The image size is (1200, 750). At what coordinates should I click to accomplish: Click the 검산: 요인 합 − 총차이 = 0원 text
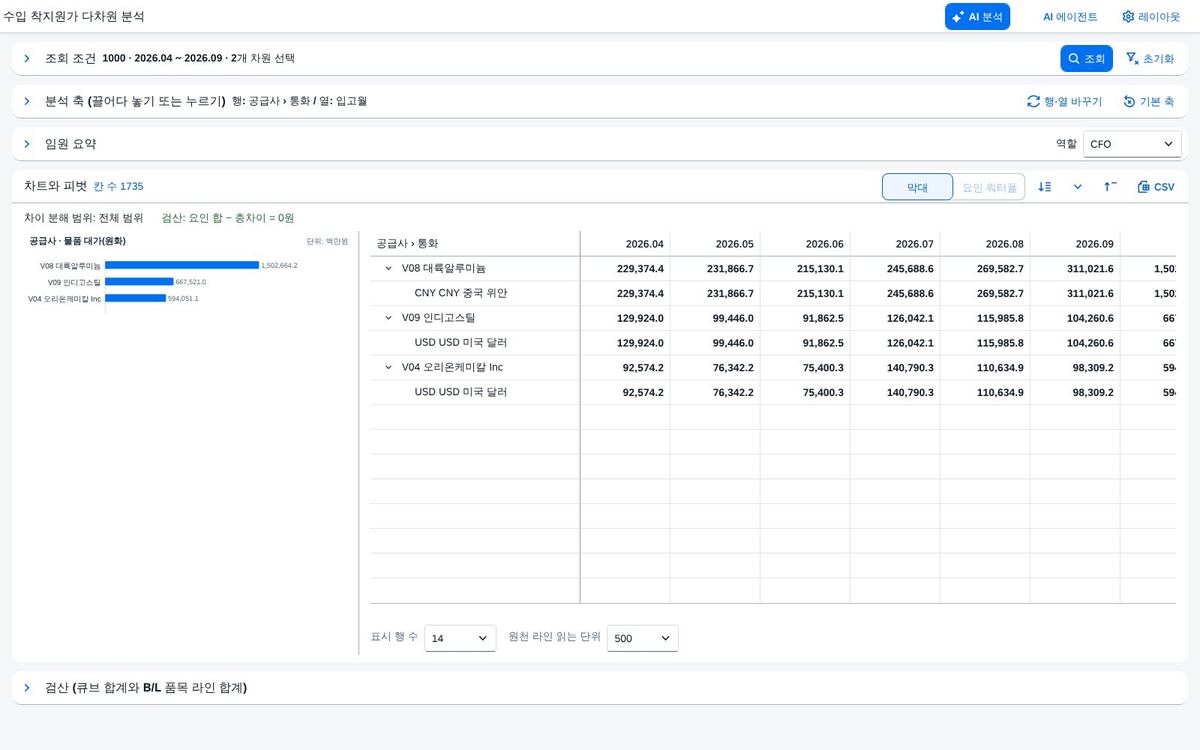228,218
